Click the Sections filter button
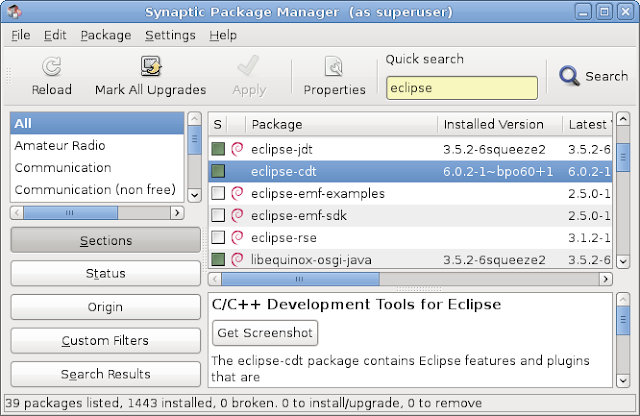This screenshot has width=640, height=416. coord(106,240)
